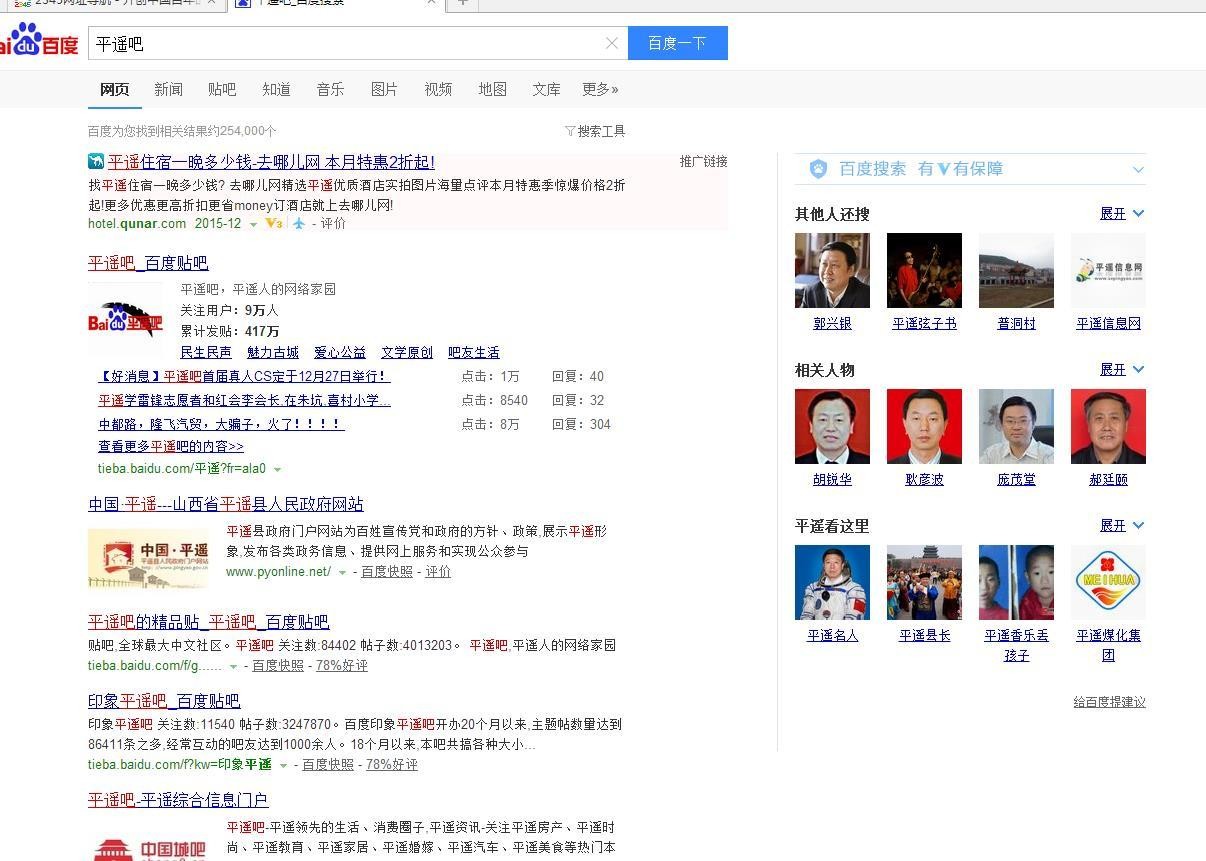1206x861 pixels.
Task: Click the 平遥煤化集团 logo
Action: [x=1108, y=582]
